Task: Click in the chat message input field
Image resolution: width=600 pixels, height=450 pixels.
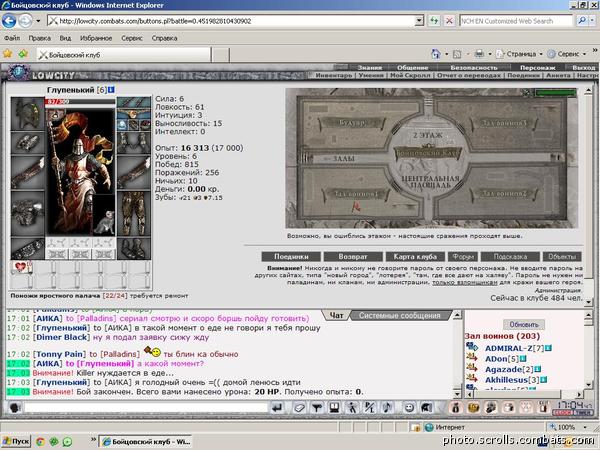Action: pos(146,408)
